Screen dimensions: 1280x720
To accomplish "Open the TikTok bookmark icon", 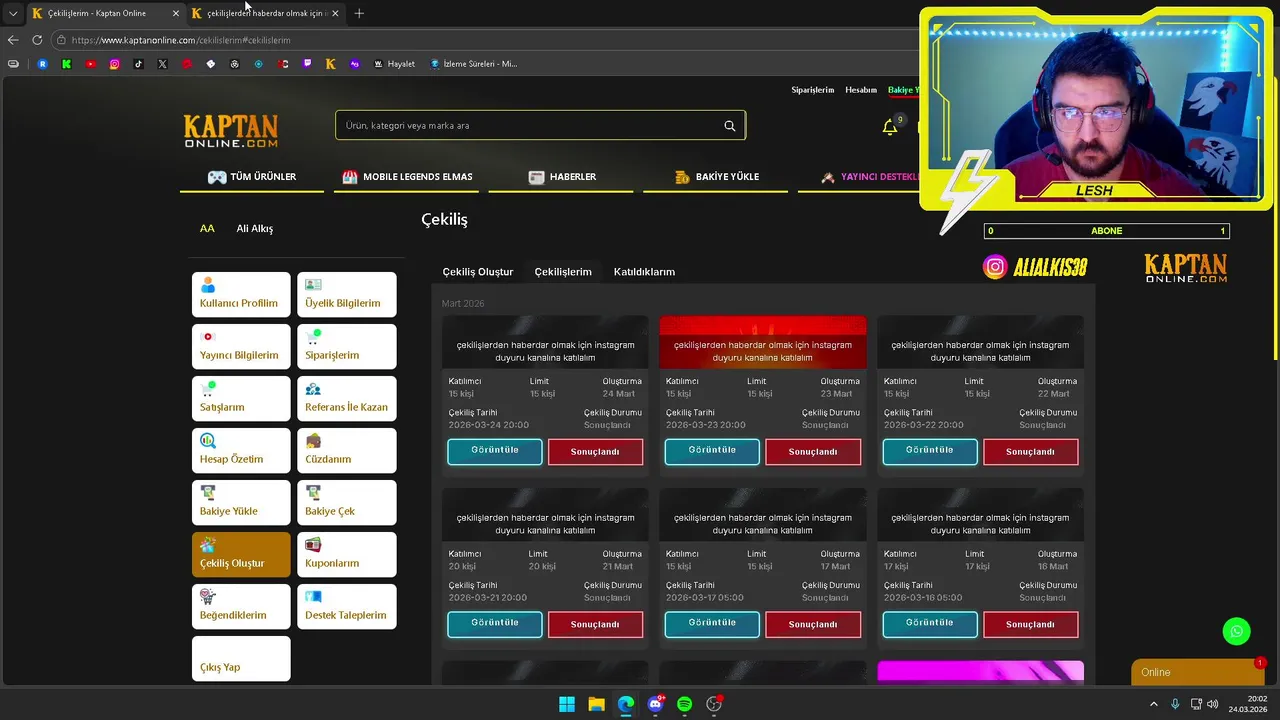I will point(138,64).
